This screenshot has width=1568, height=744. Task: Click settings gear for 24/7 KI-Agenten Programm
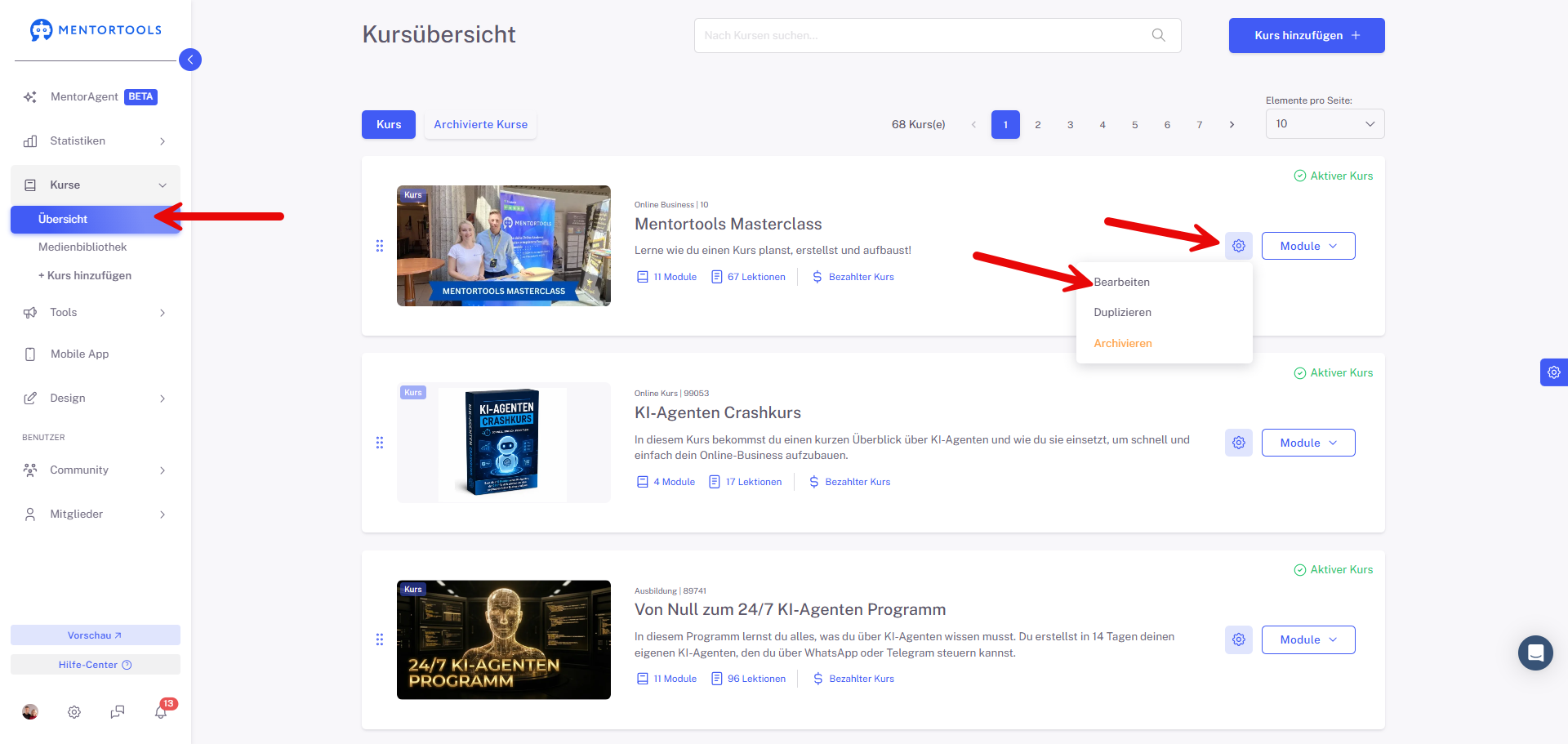[x=1239, y=639]
